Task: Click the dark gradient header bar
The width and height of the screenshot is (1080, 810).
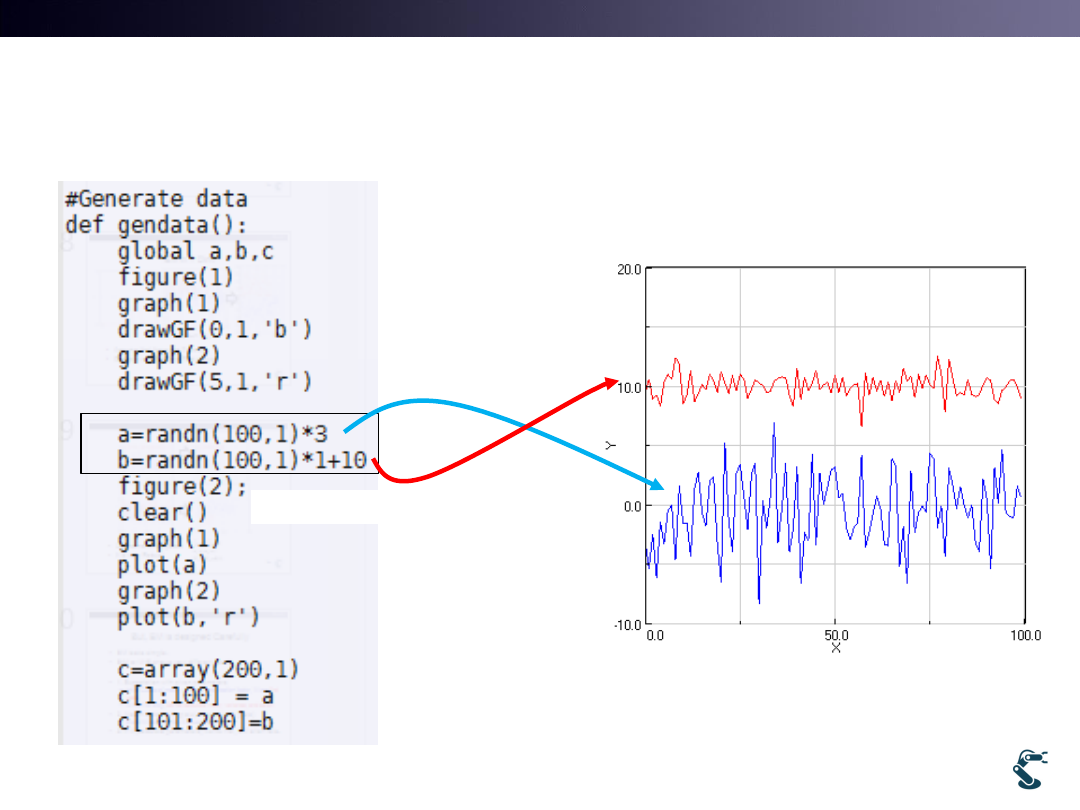Action: [x=540, y=18]
